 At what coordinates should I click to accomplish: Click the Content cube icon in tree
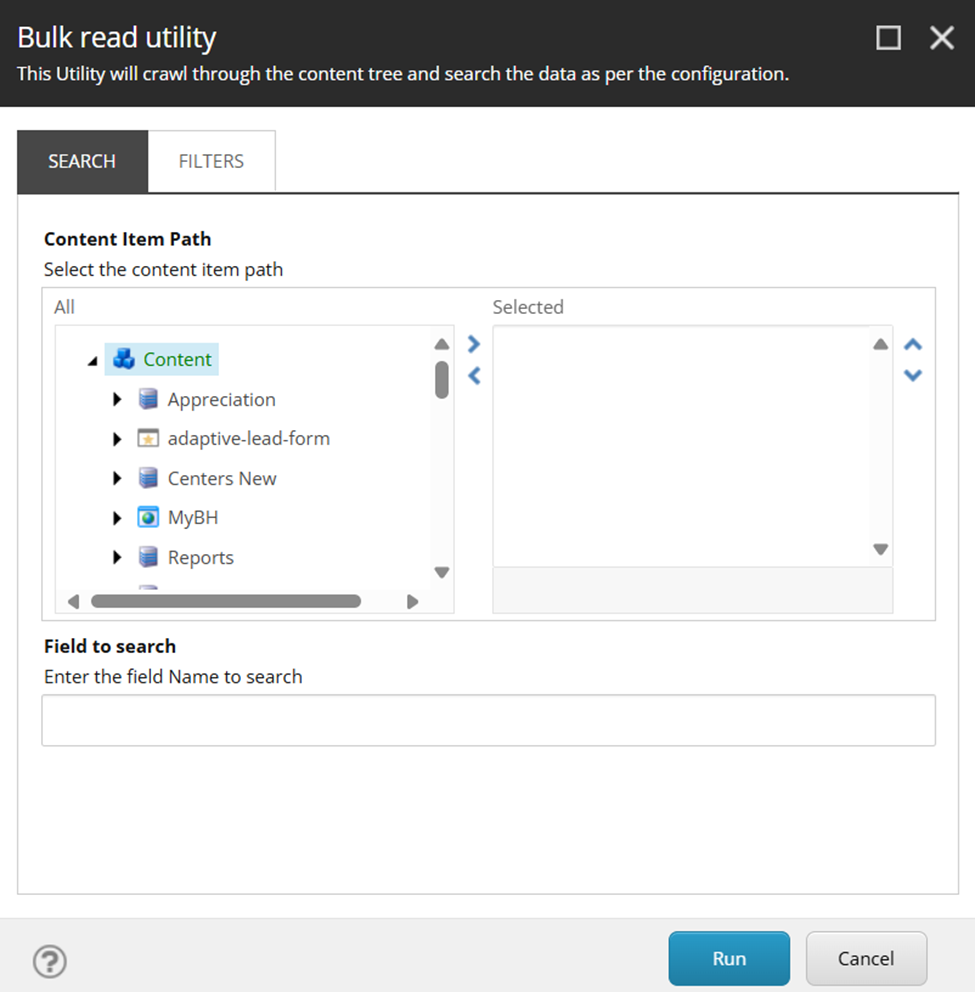123,359
